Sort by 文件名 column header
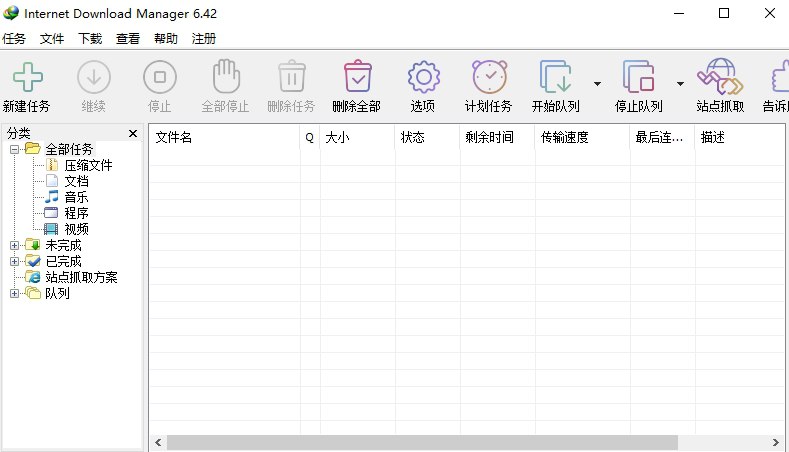Screen dimensions: 789x452 (x=224, y=138)
